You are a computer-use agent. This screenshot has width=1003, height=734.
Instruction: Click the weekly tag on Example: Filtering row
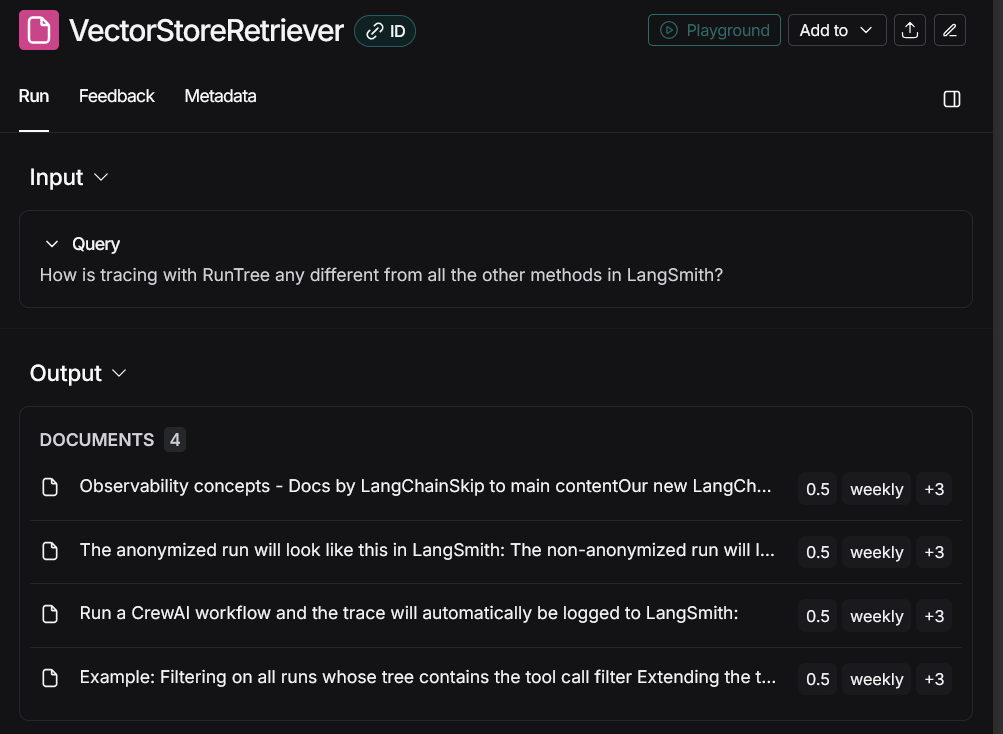(x=876, y=679)
